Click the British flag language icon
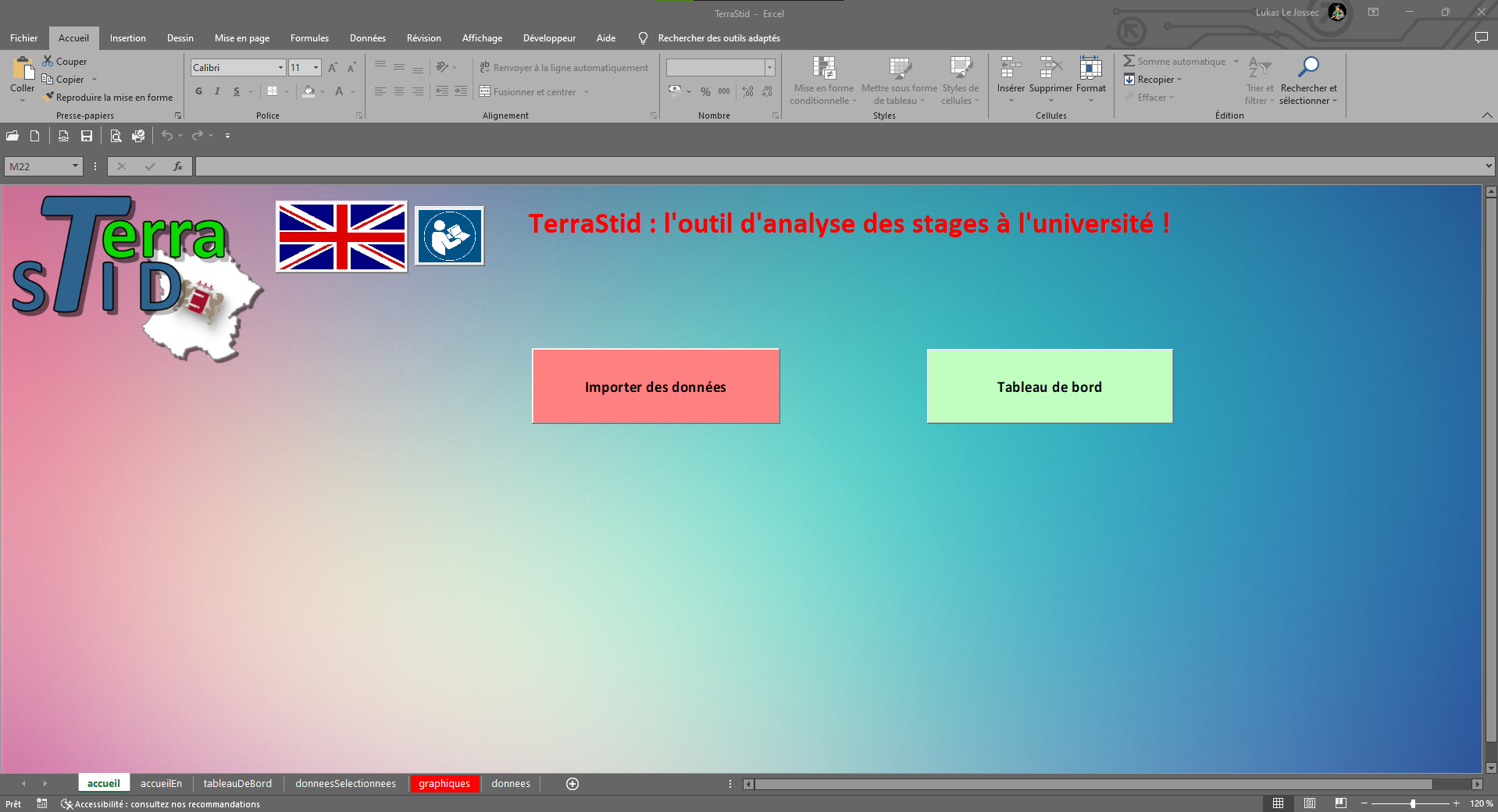 click(x=341, y=237)
